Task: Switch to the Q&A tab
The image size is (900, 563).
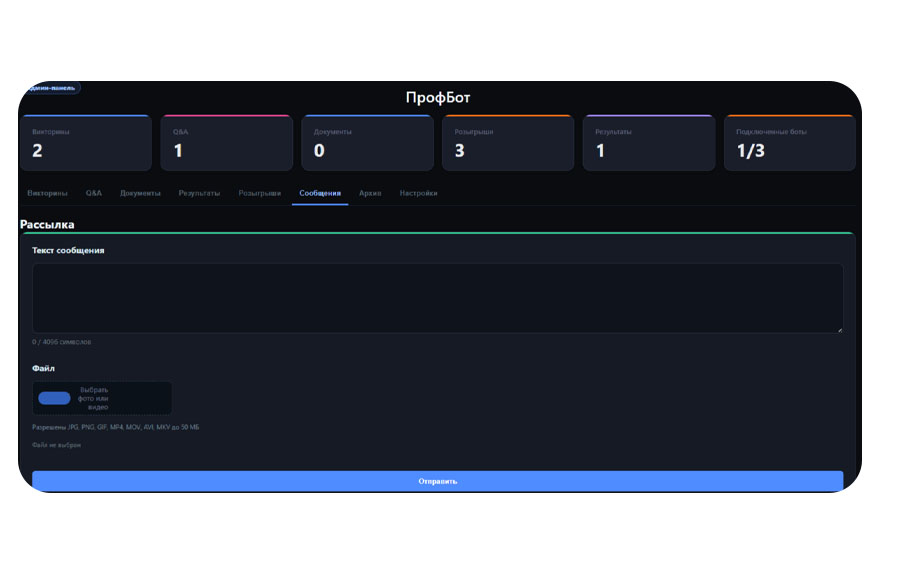Action: 94,193
